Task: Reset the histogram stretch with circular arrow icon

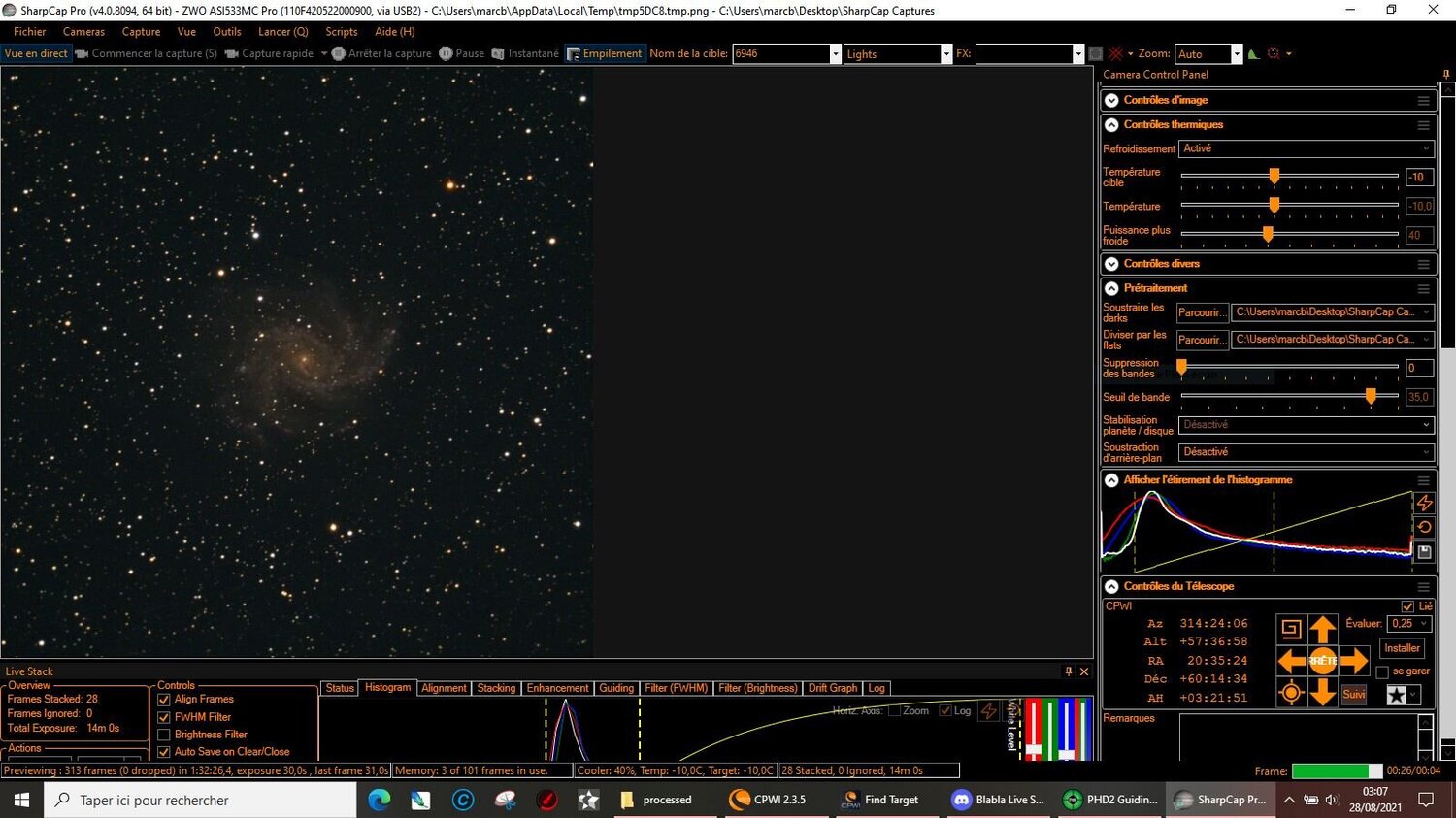Action: [1425, 527]
